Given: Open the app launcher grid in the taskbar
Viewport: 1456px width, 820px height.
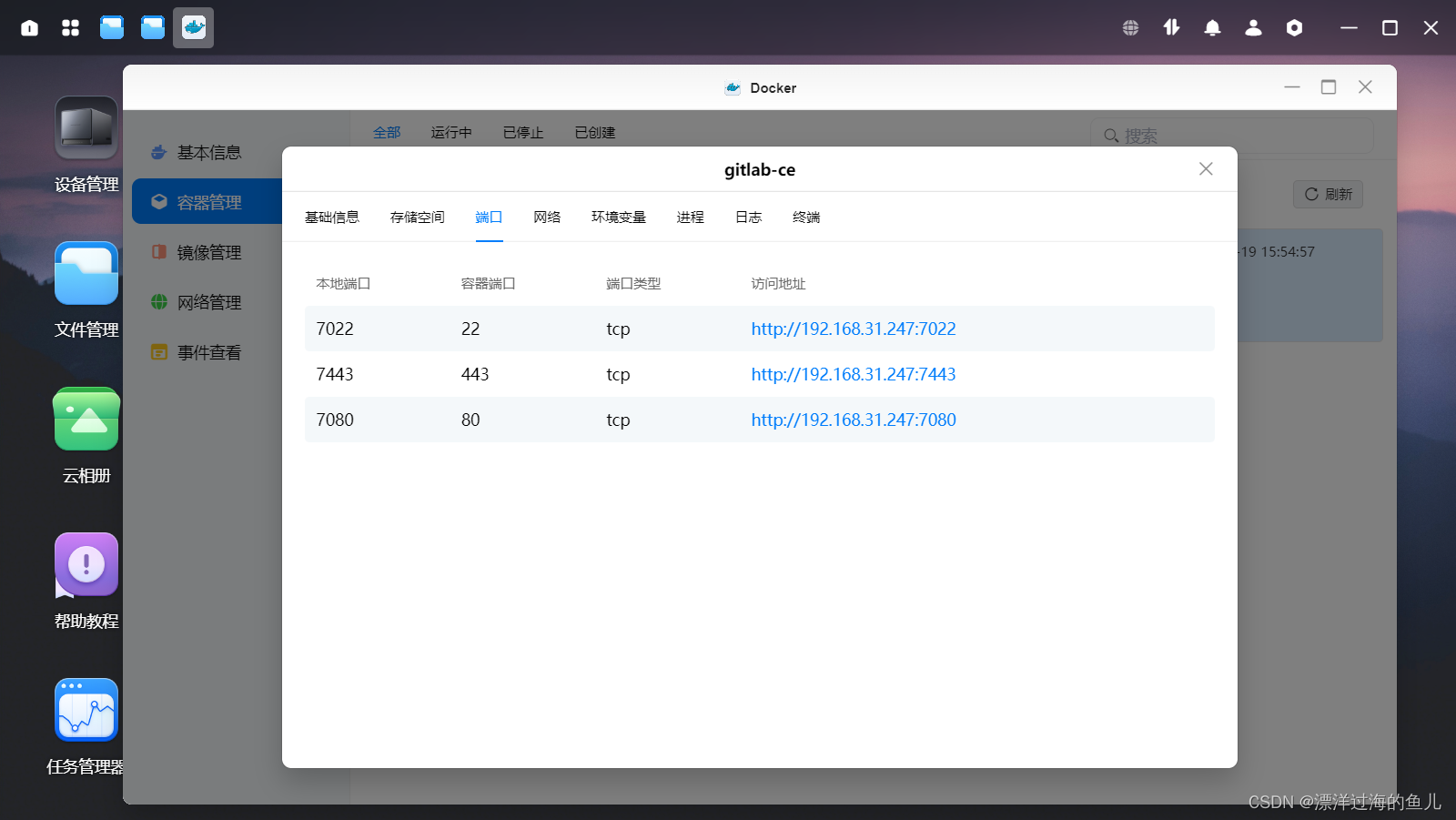Looking at the screenshot, I should point(69,27).
